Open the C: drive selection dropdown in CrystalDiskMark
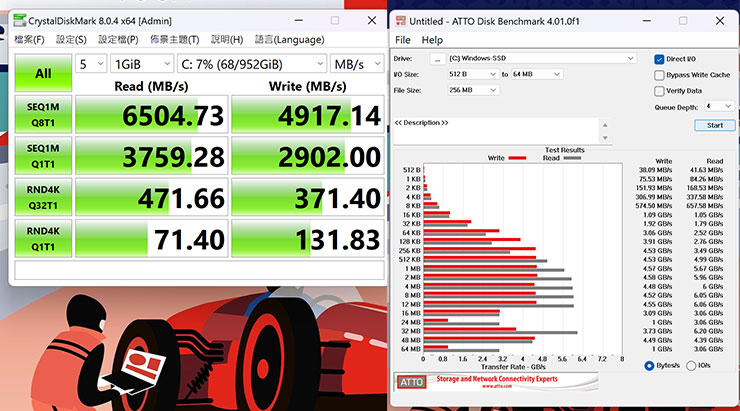The width and height of the screenshot is (740, 411). [x=252, y=64]
